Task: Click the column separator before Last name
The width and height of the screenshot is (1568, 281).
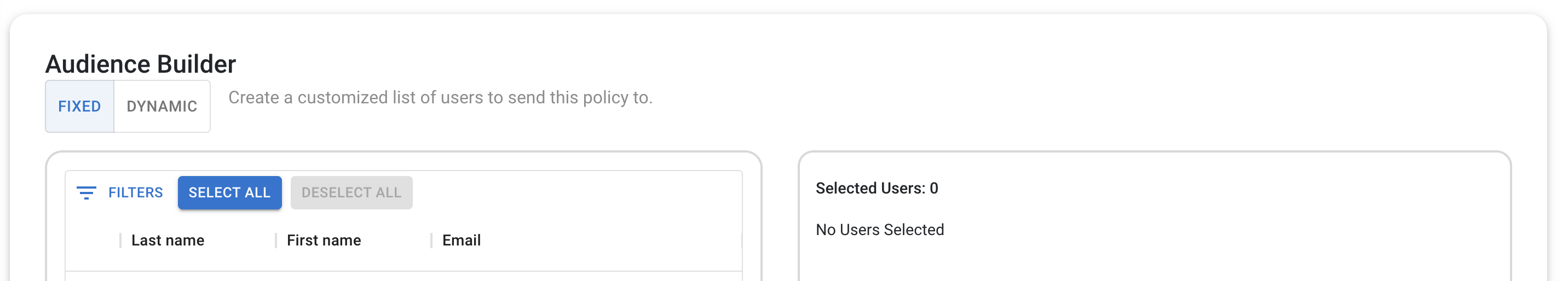Action: pos(120,240)
